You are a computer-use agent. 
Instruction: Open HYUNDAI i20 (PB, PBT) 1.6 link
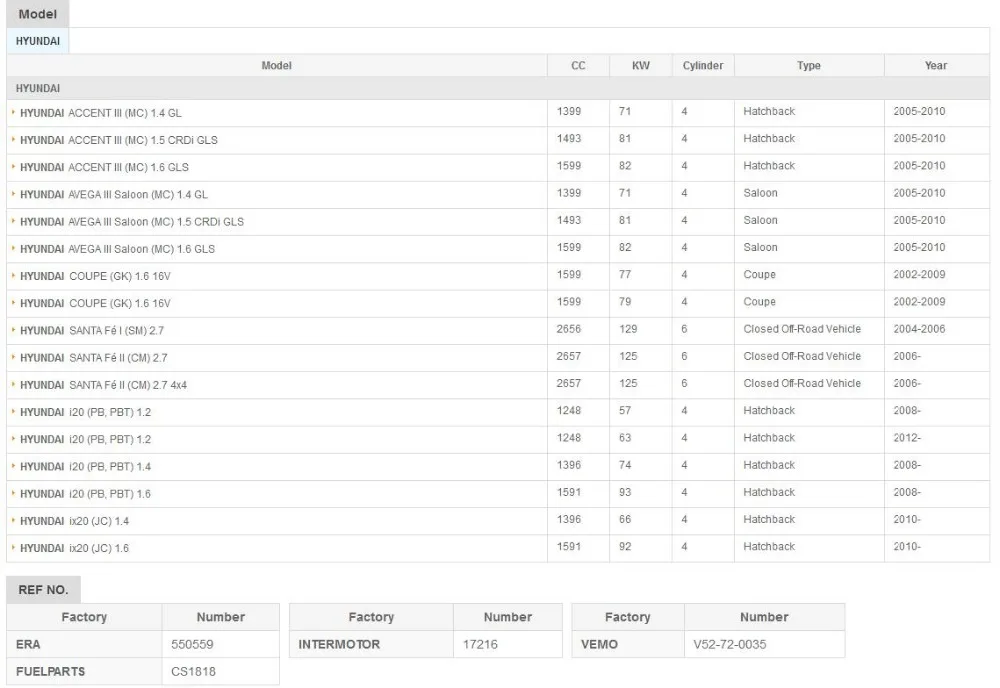[x=85, y=494]
